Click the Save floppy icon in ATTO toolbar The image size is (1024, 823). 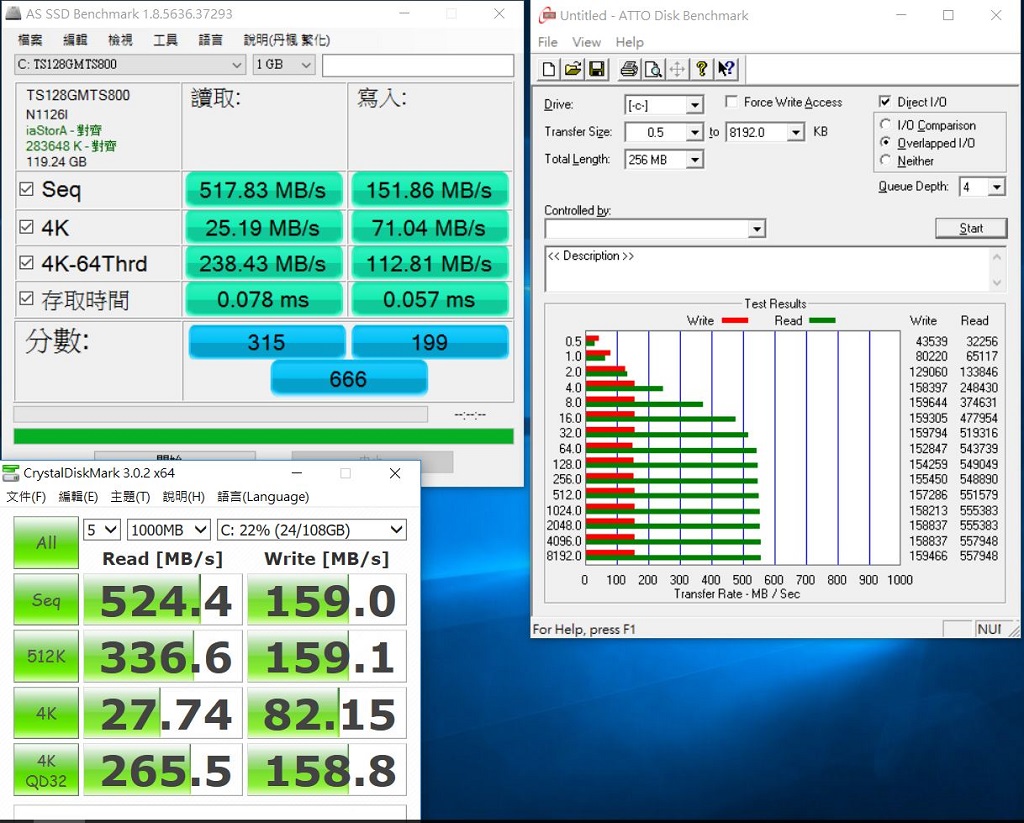[596, 69]
